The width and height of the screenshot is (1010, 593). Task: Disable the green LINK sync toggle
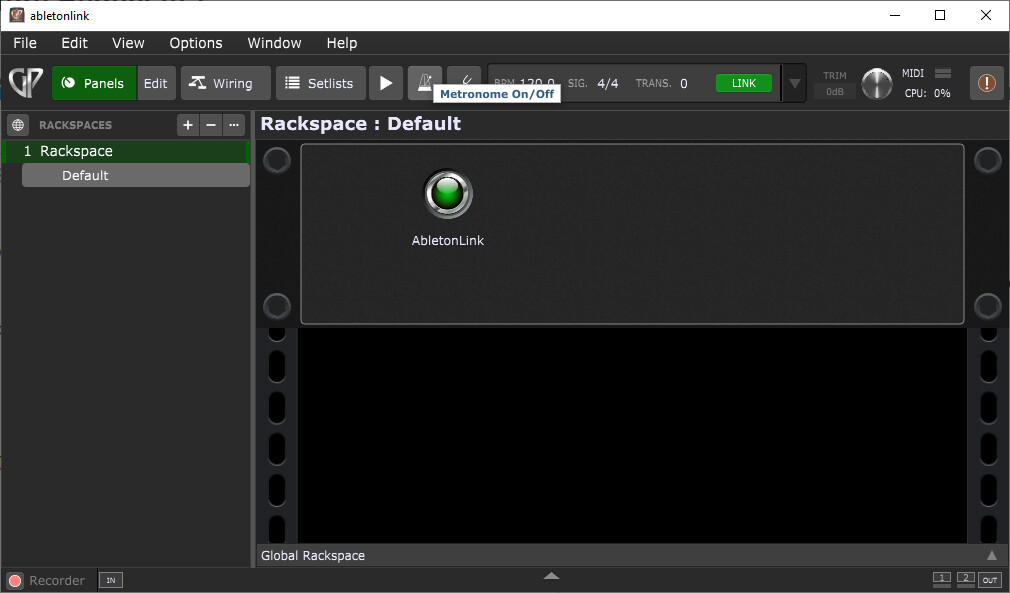pyautogui.click(x=744, y=83)
